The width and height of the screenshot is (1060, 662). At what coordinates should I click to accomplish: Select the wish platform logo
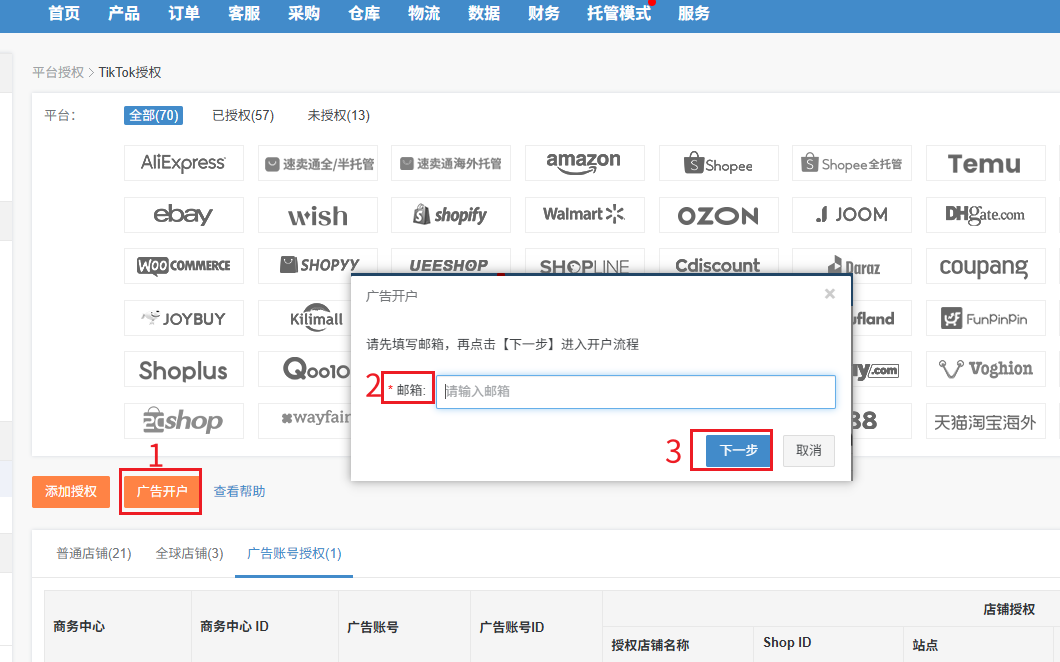[317, 215]
